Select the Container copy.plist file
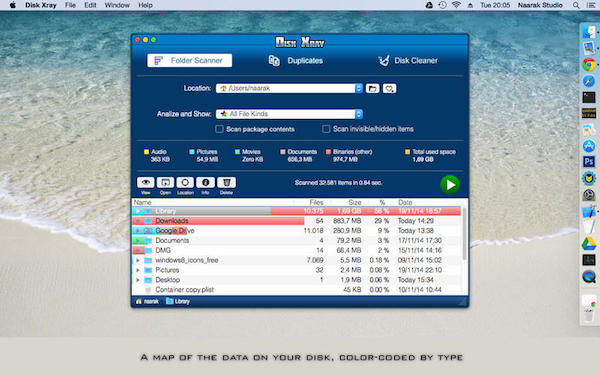Viewport: 600px width, 375px height. point(184,290)
